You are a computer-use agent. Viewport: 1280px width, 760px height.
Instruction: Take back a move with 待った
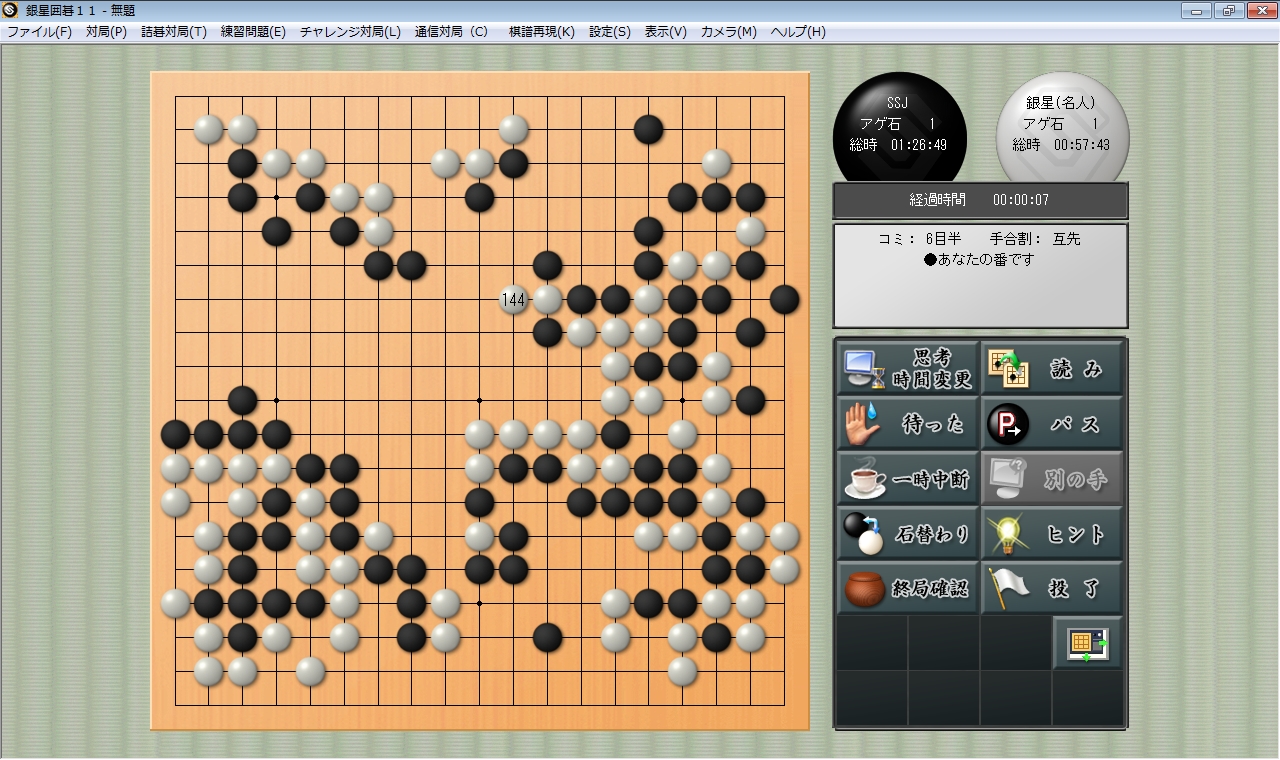pos(908,424)
